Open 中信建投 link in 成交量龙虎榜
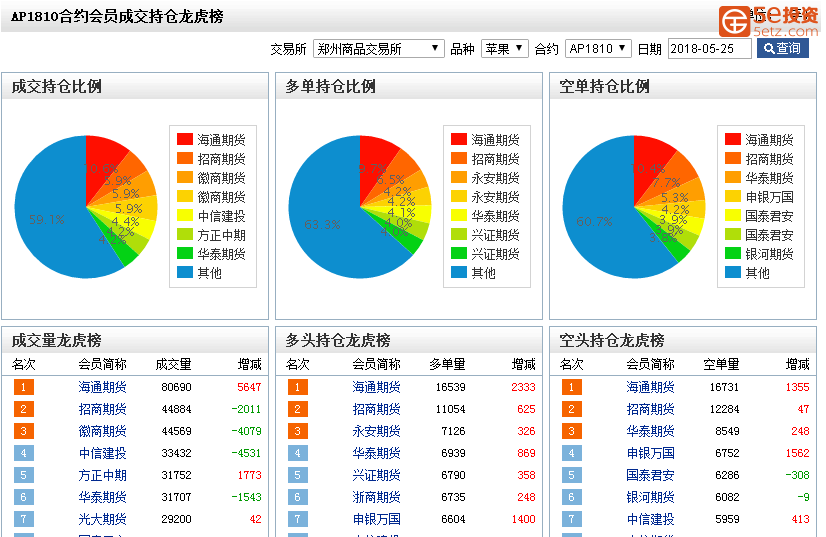 (103, 453)
